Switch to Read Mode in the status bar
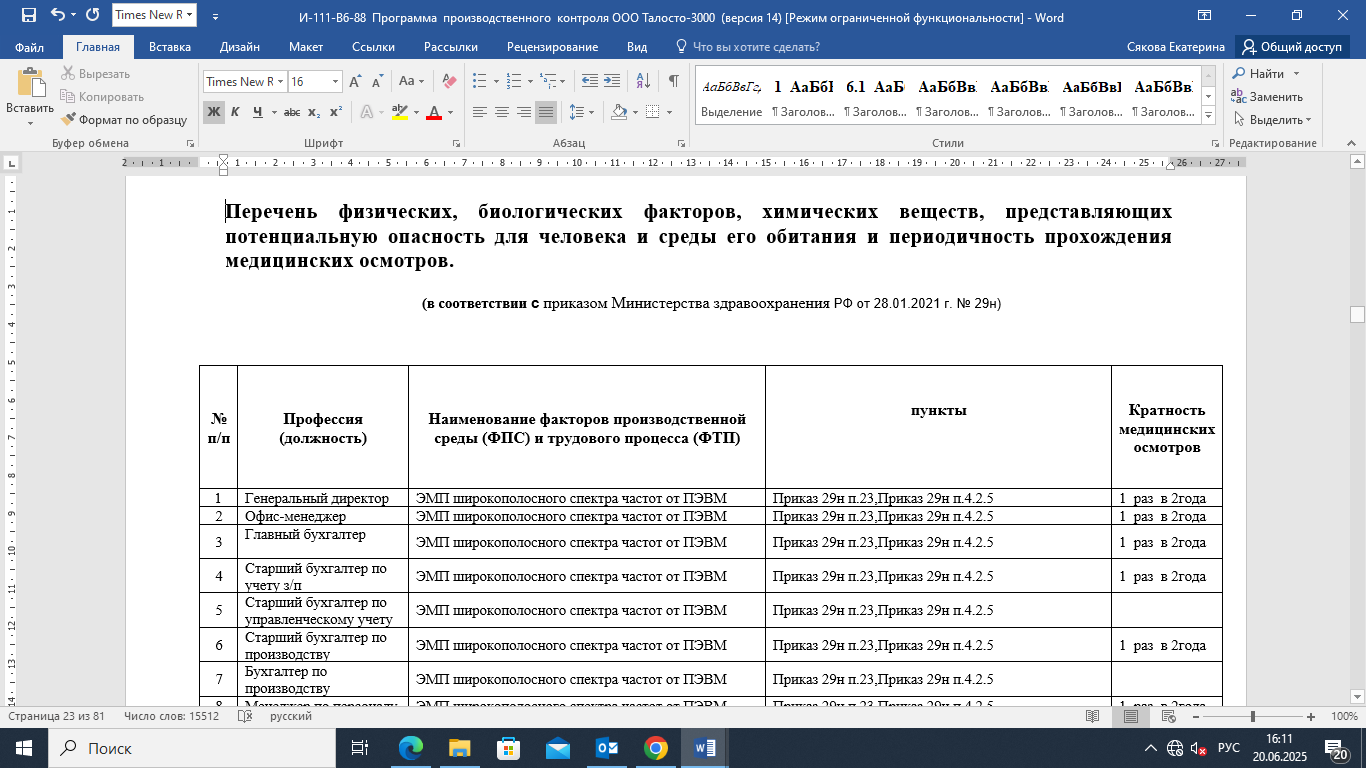 click(1093, 717)
